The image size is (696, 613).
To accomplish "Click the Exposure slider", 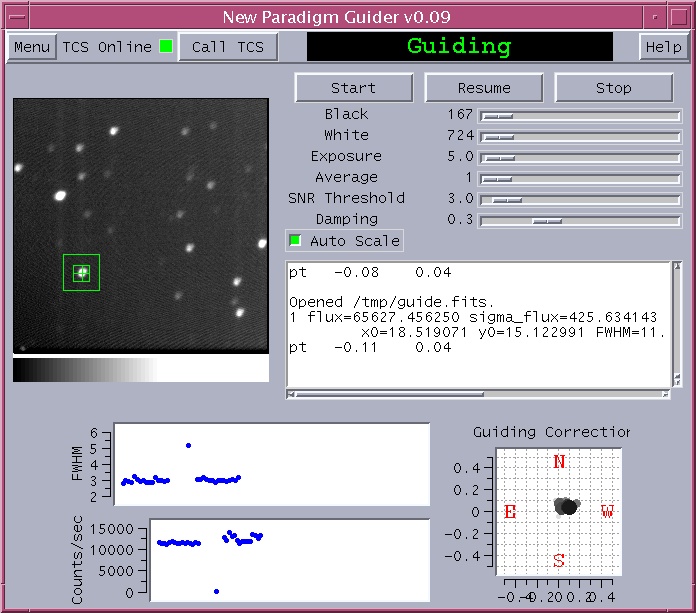I will [498, 158].
